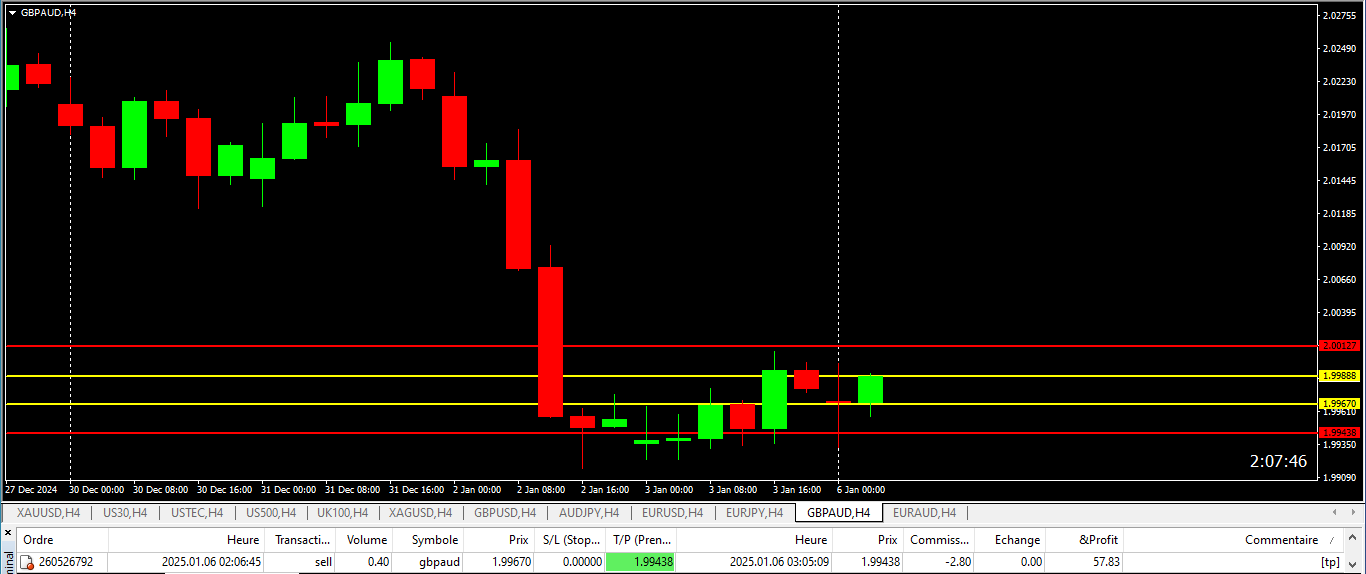1366x574 pixels.
Task: Click the S/L (Stop... column header
Action: (x=571, y=540)
